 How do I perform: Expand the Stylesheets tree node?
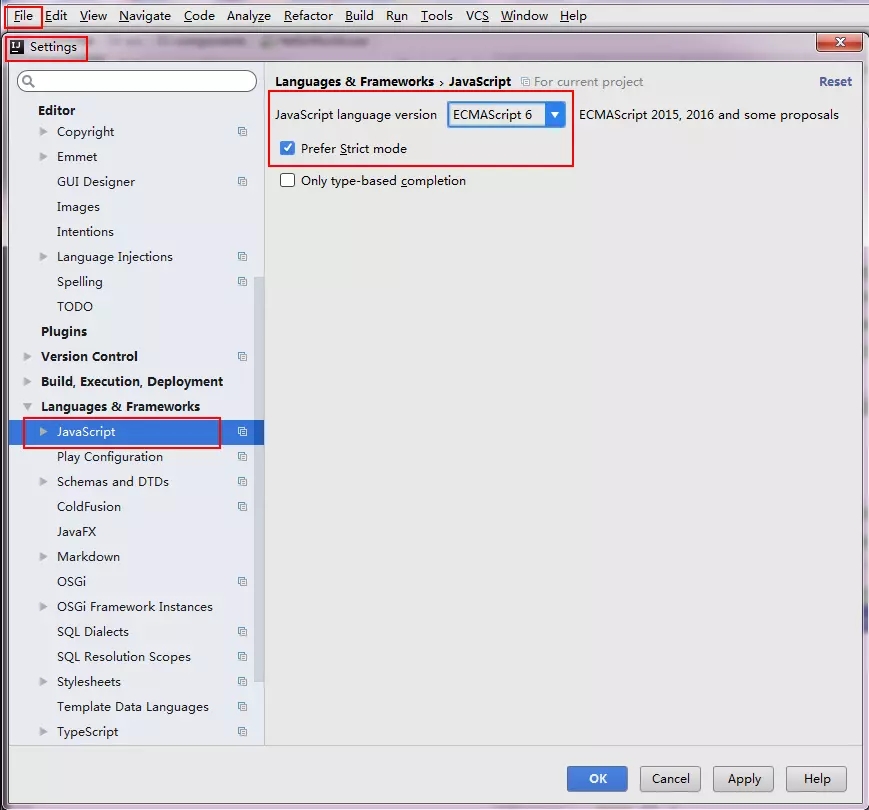(x=43, y=681)
